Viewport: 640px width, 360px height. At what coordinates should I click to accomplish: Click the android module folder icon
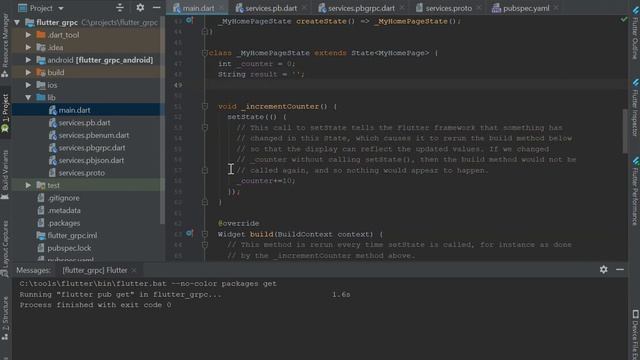click(x=41, y=60)
